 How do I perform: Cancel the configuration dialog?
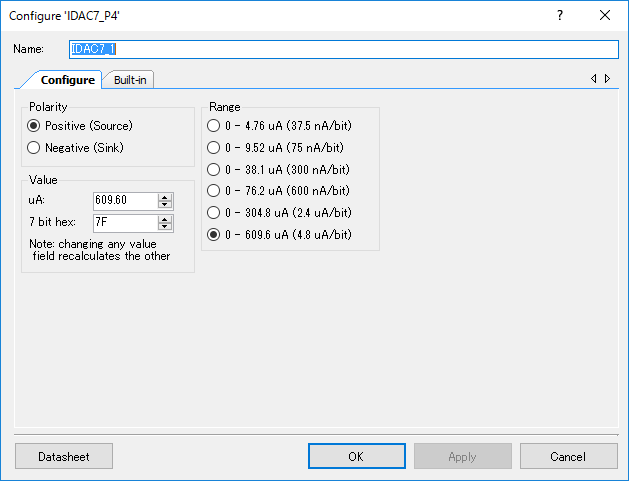[x=568, y=456]
